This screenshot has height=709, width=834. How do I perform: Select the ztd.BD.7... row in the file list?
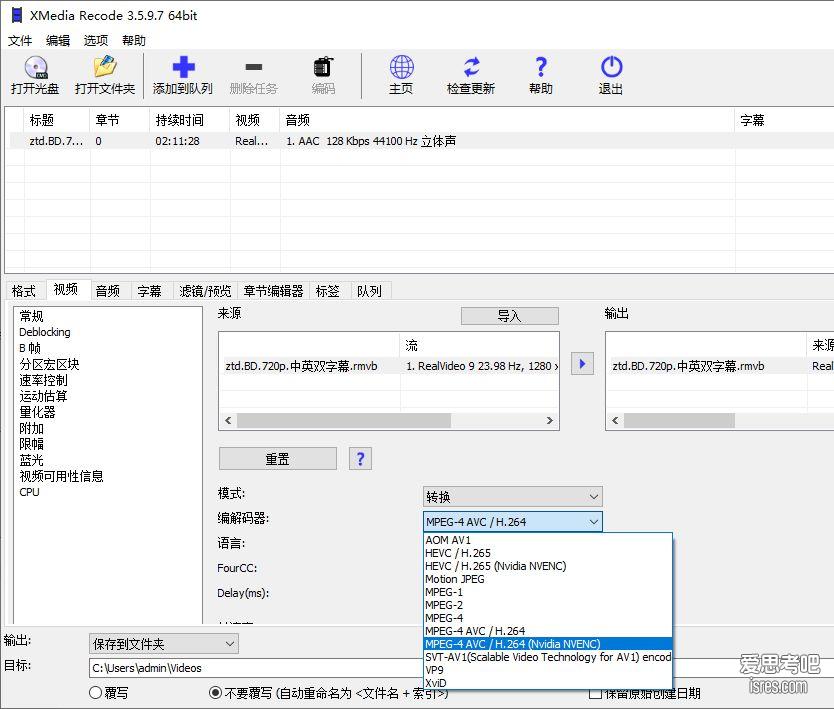pos(420,141)
